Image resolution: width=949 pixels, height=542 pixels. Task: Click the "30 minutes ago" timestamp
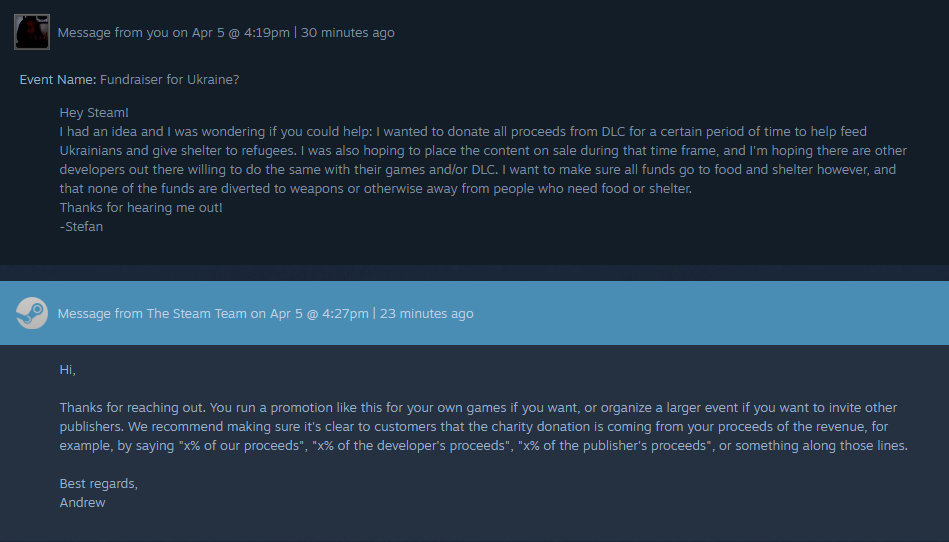[348, 33]
